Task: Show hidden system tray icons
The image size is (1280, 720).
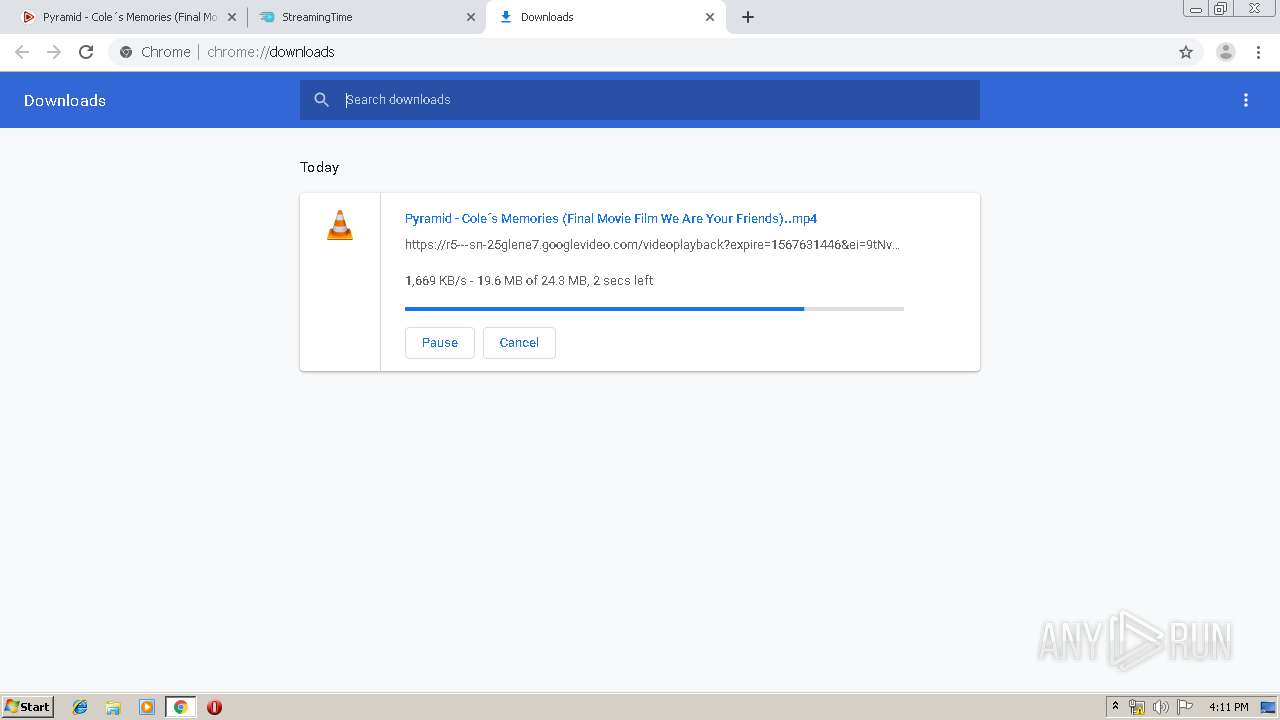Action: [1116, 707]
